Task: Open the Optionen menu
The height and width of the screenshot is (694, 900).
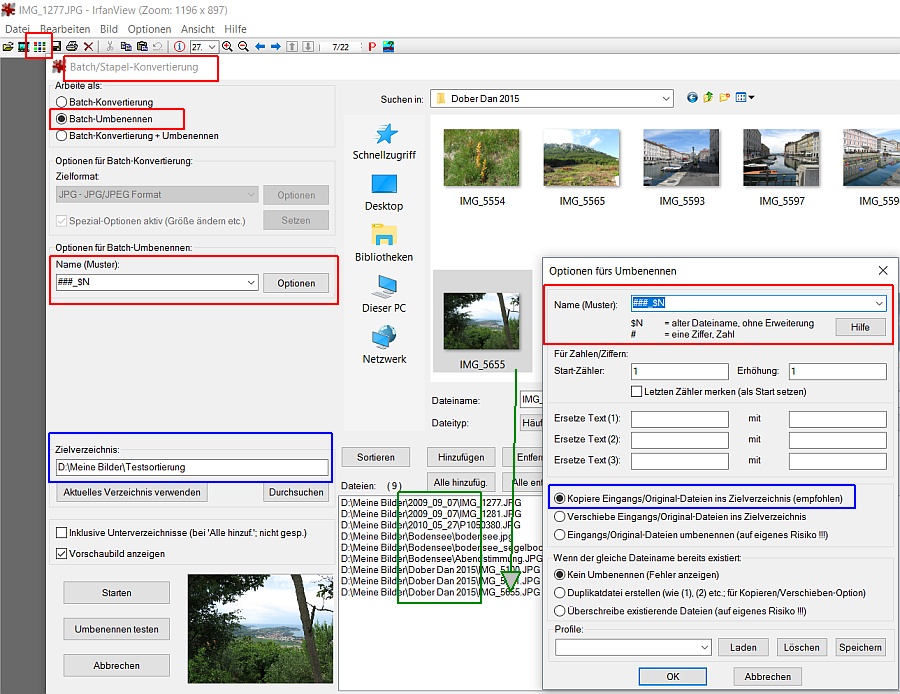Action: pos(149,29)
